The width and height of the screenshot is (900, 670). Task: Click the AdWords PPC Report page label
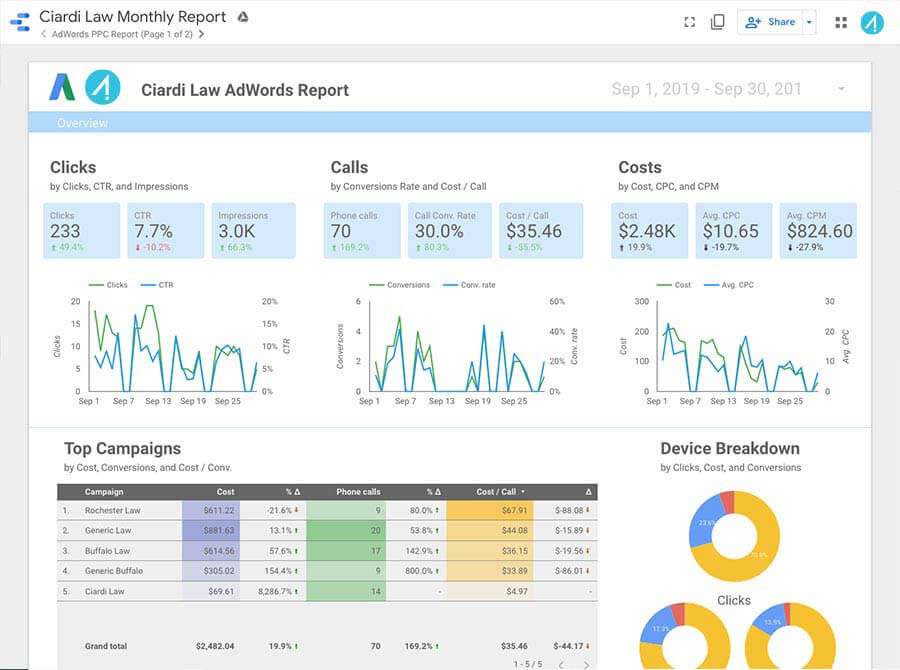[x=122, y=34]
